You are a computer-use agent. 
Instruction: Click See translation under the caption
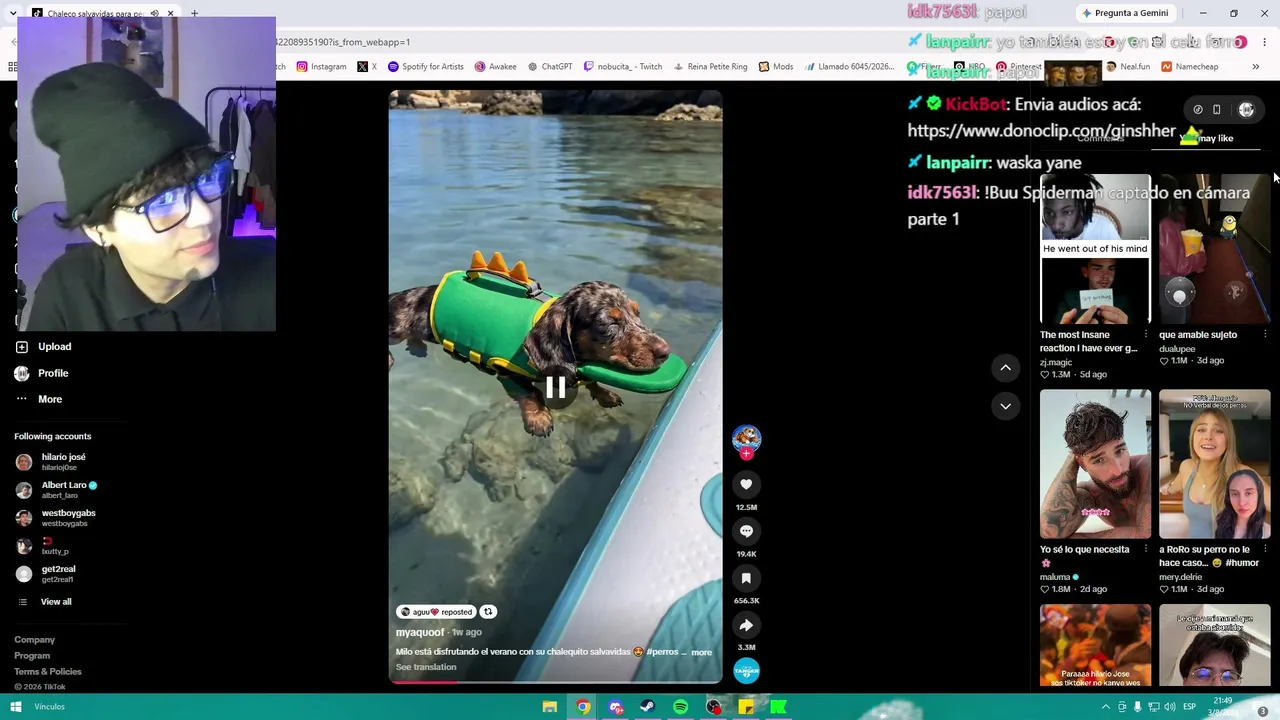tap(426, 667)
